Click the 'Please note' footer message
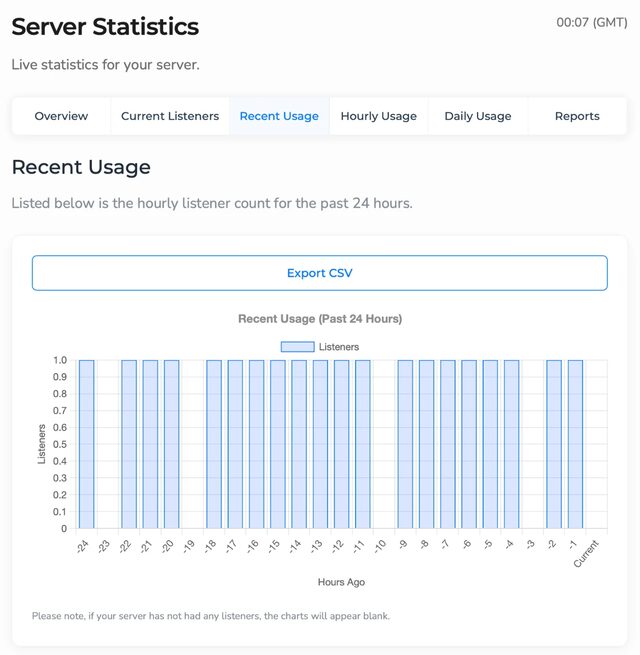The height and width of the screenshot is (655, 640). point(211,616)
